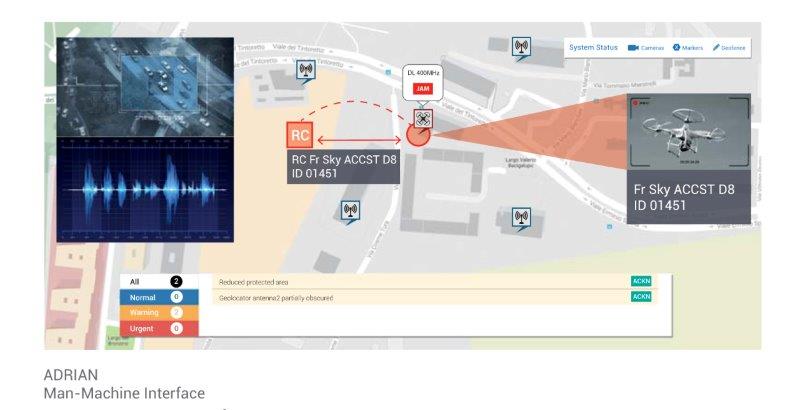Image resolution: width=800 pixels, height=410 pixels.
Task: Click the Markers hexagon icon
Action: point(676,47)
